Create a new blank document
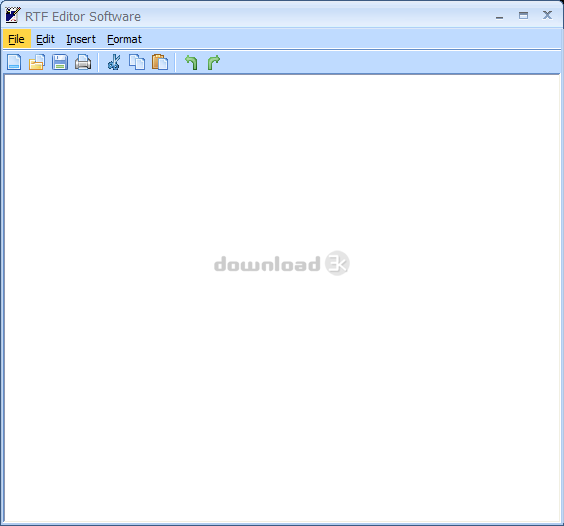The height and width of the screenshot is (526, 564). pos(14,62)
